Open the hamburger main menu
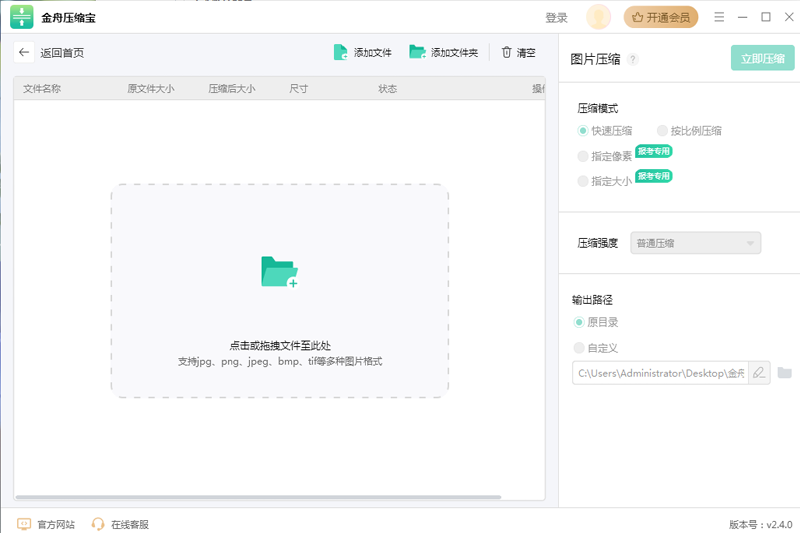Image resolution: width=800 pixels, height=533 pixels. pos(719,17)
